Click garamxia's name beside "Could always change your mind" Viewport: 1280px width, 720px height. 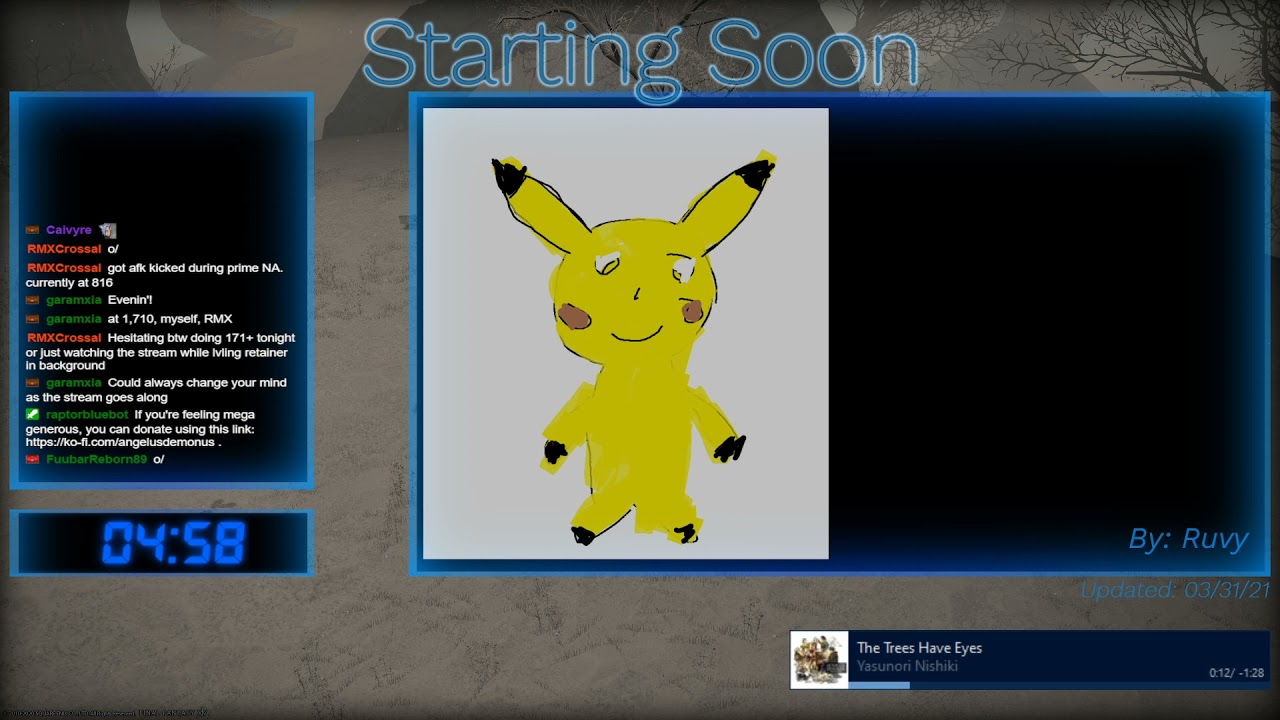click(74, 383)
